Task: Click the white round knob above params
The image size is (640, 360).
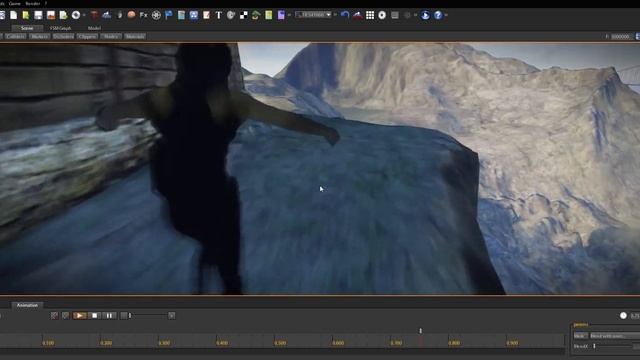Action: coord(623,316)
